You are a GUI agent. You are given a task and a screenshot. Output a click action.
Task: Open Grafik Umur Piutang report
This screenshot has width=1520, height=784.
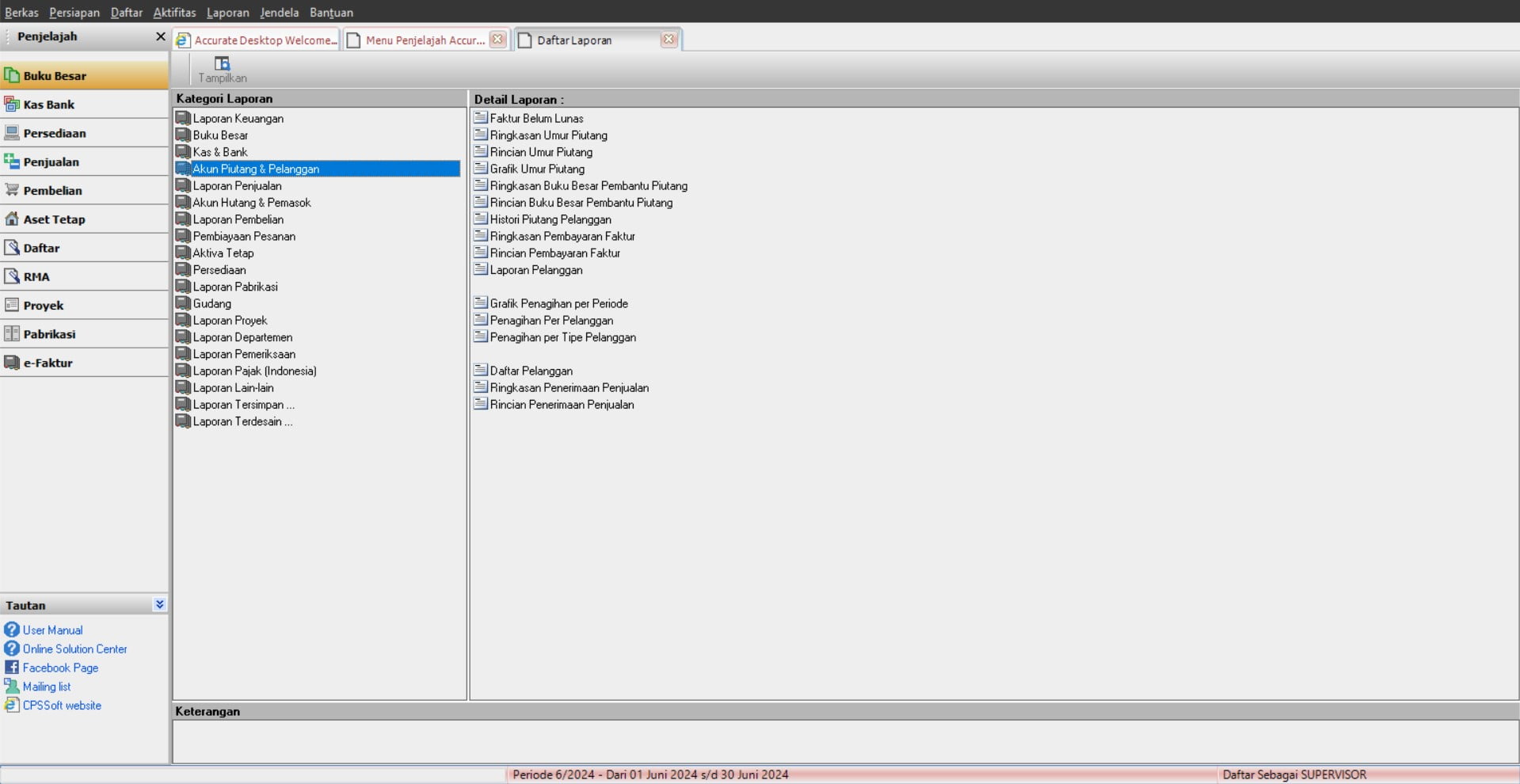[x=537, y=169]
